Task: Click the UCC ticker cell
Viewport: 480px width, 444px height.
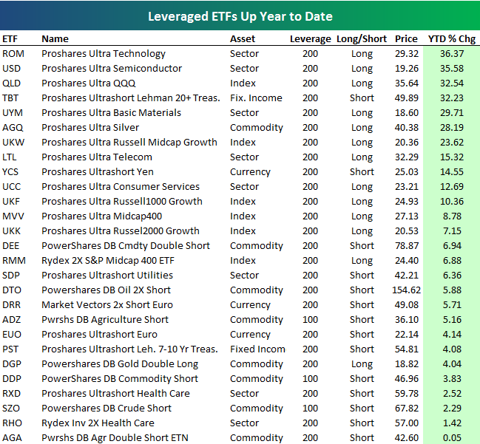Action: (x=11, y=187)
